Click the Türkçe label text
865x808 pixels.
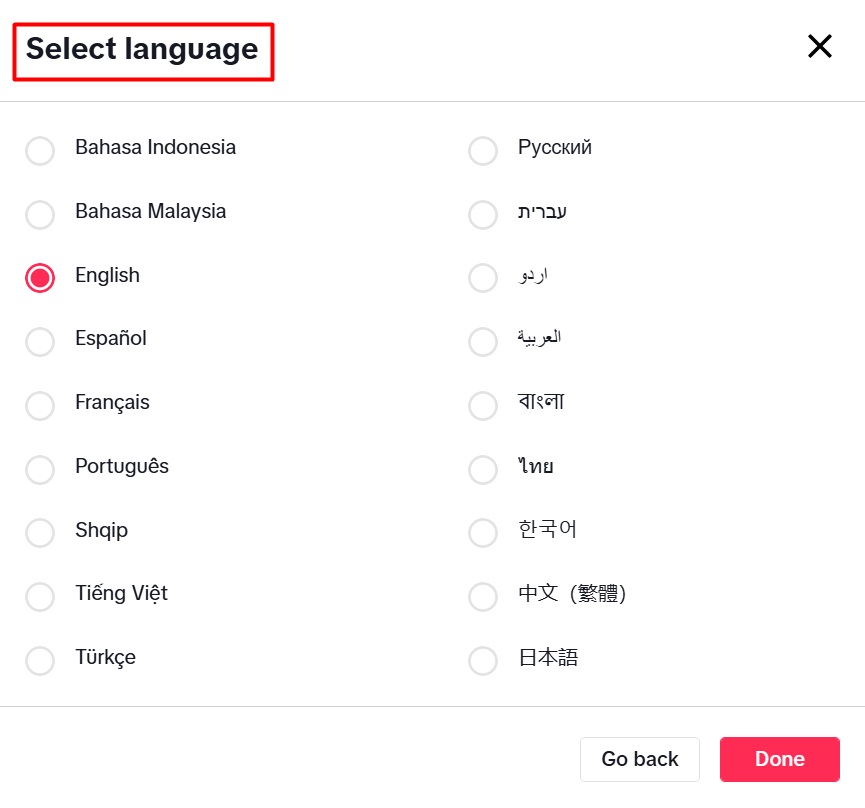tap(105, 657)
